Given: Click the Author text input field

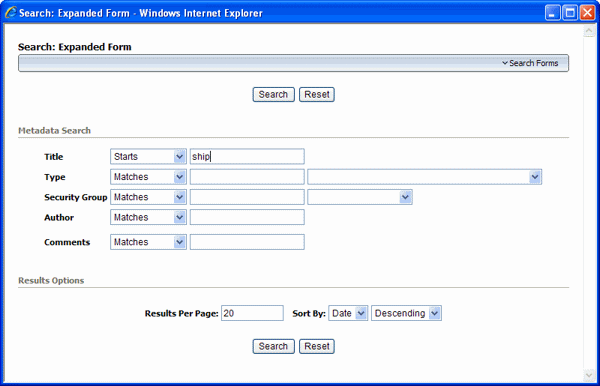Looking at the screenshot, I should [x=247, y=217].
